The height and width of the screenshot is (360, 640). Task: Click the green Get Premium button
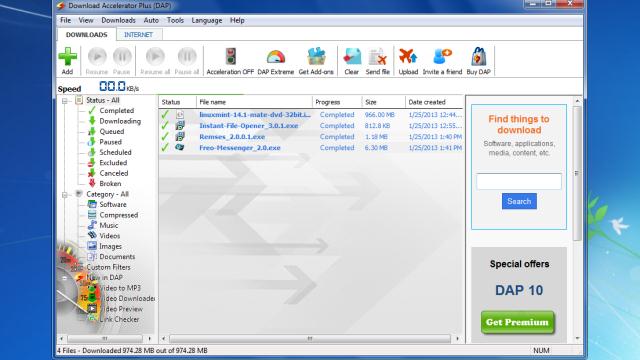(x=518, y=322)
